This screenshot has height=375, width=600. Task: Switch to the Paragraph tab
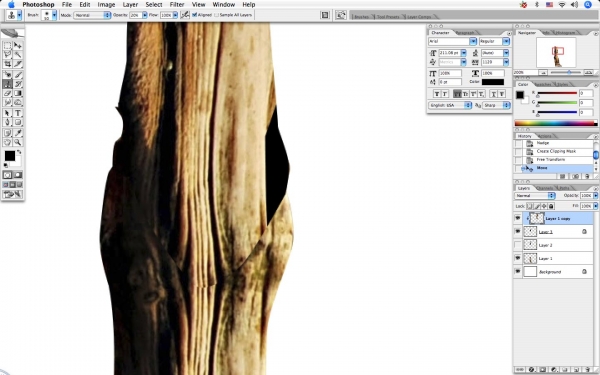pyautogui.click(x=466, y=33)
